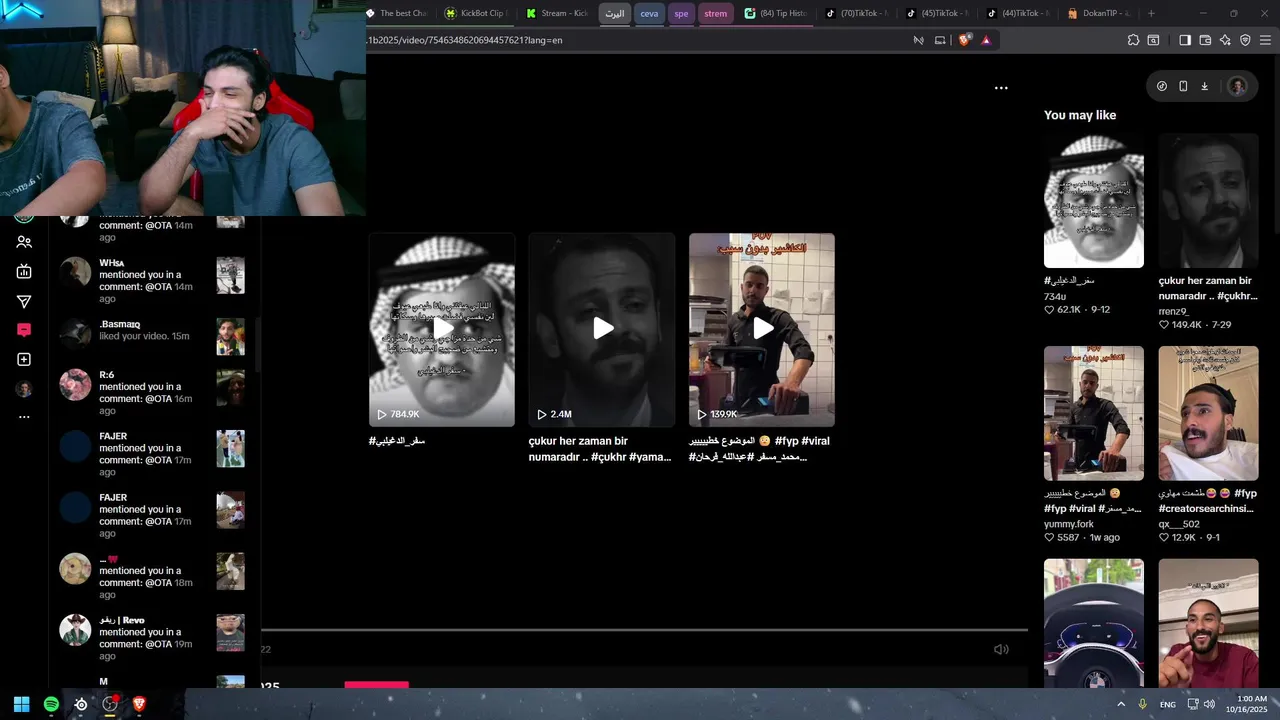
Task: Play the suggested video with 2.4M views
Action: point(602,330)
